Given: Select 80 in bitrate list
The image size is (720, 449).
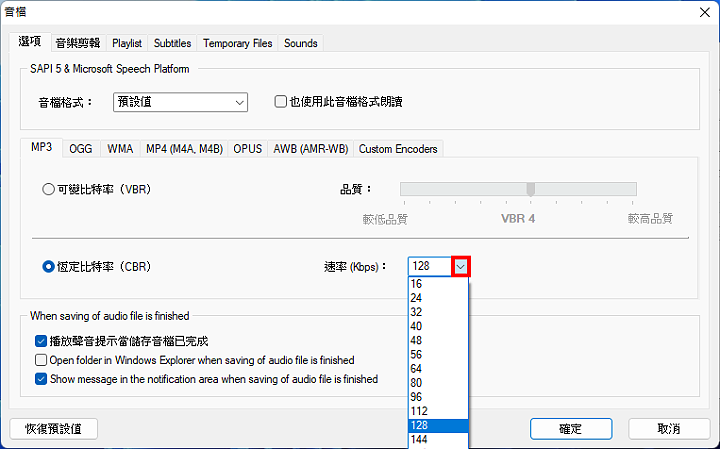Looking at the screenshot, I should click(438, 383).
